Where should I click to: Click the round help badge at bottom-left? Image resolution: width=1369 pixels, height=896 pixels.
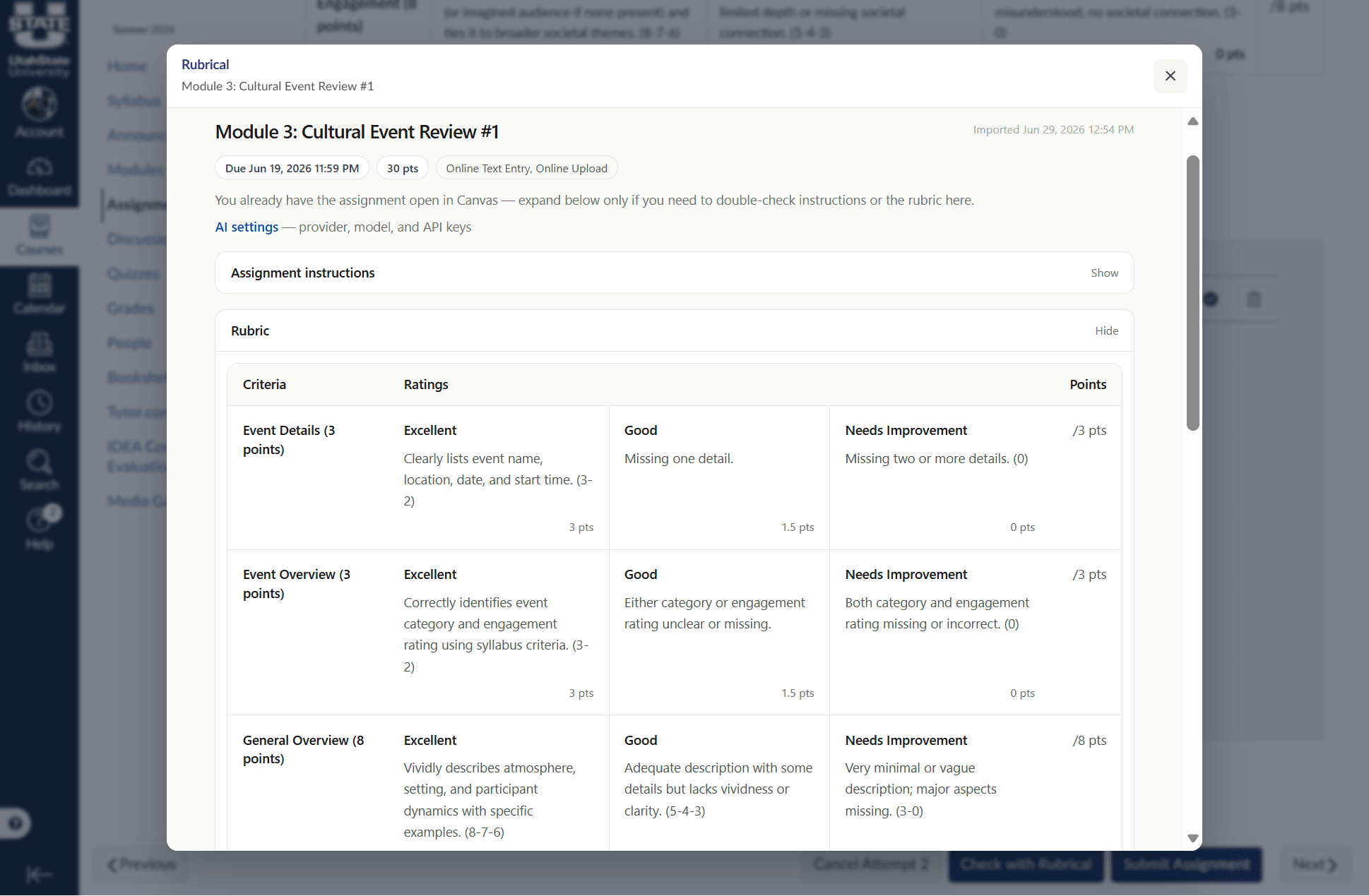coord(15,824)
